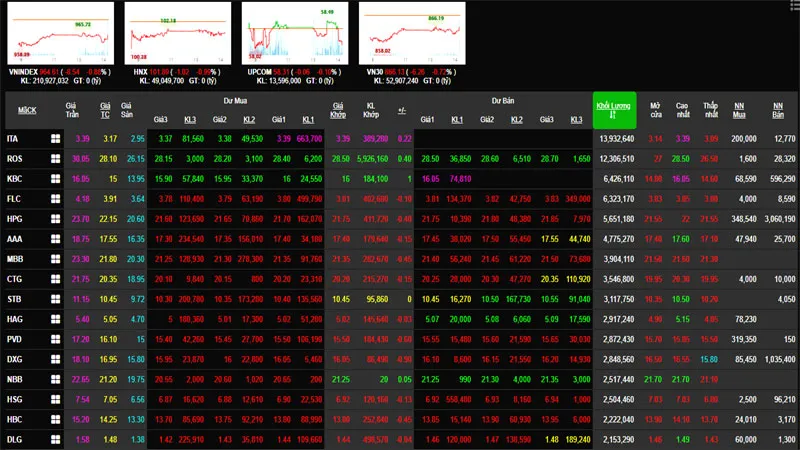Select ROS stock symbol
800x450 pixels.
[14, 159]
